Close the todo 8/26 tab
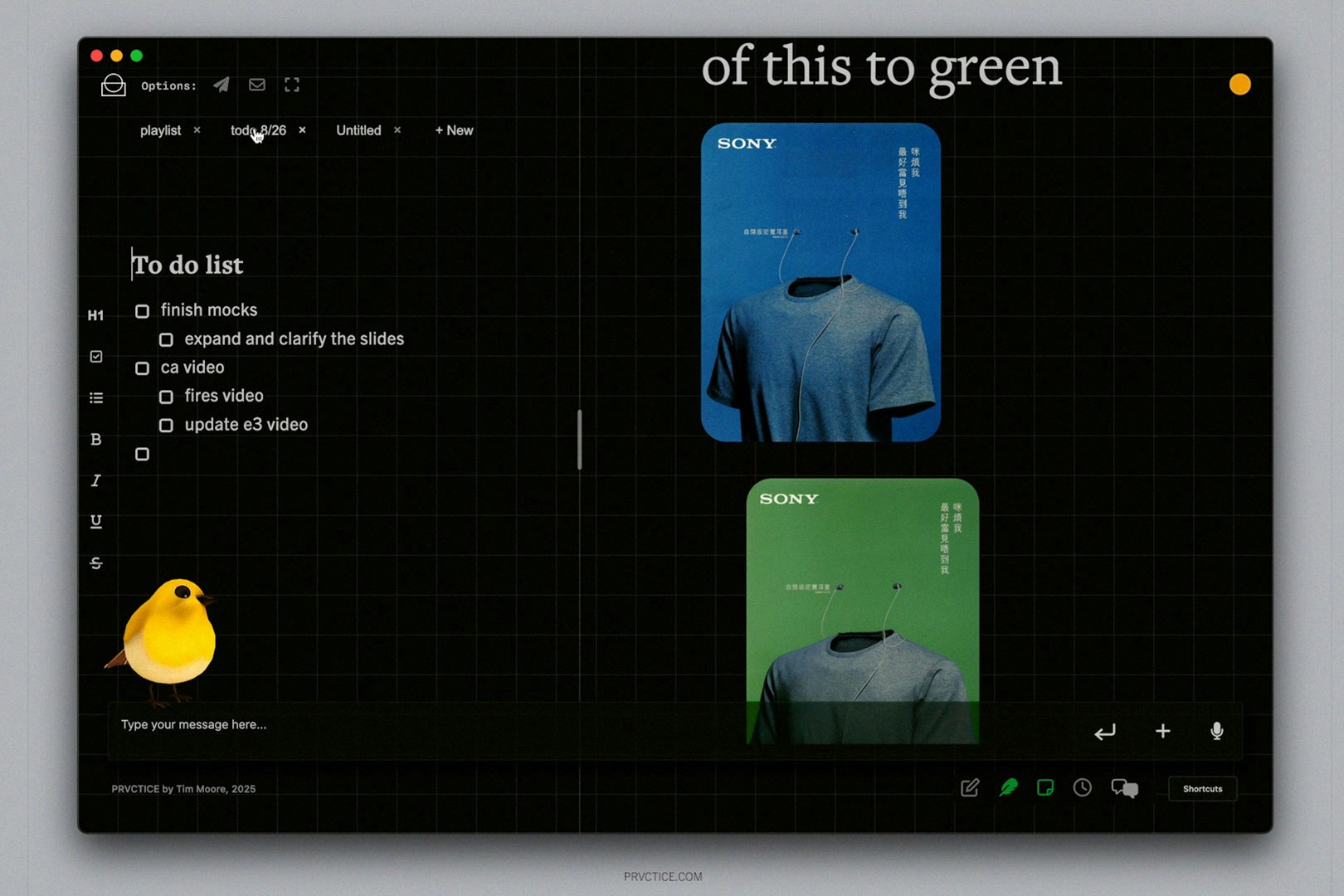1344x896 pixels. [x=302, y=130]
